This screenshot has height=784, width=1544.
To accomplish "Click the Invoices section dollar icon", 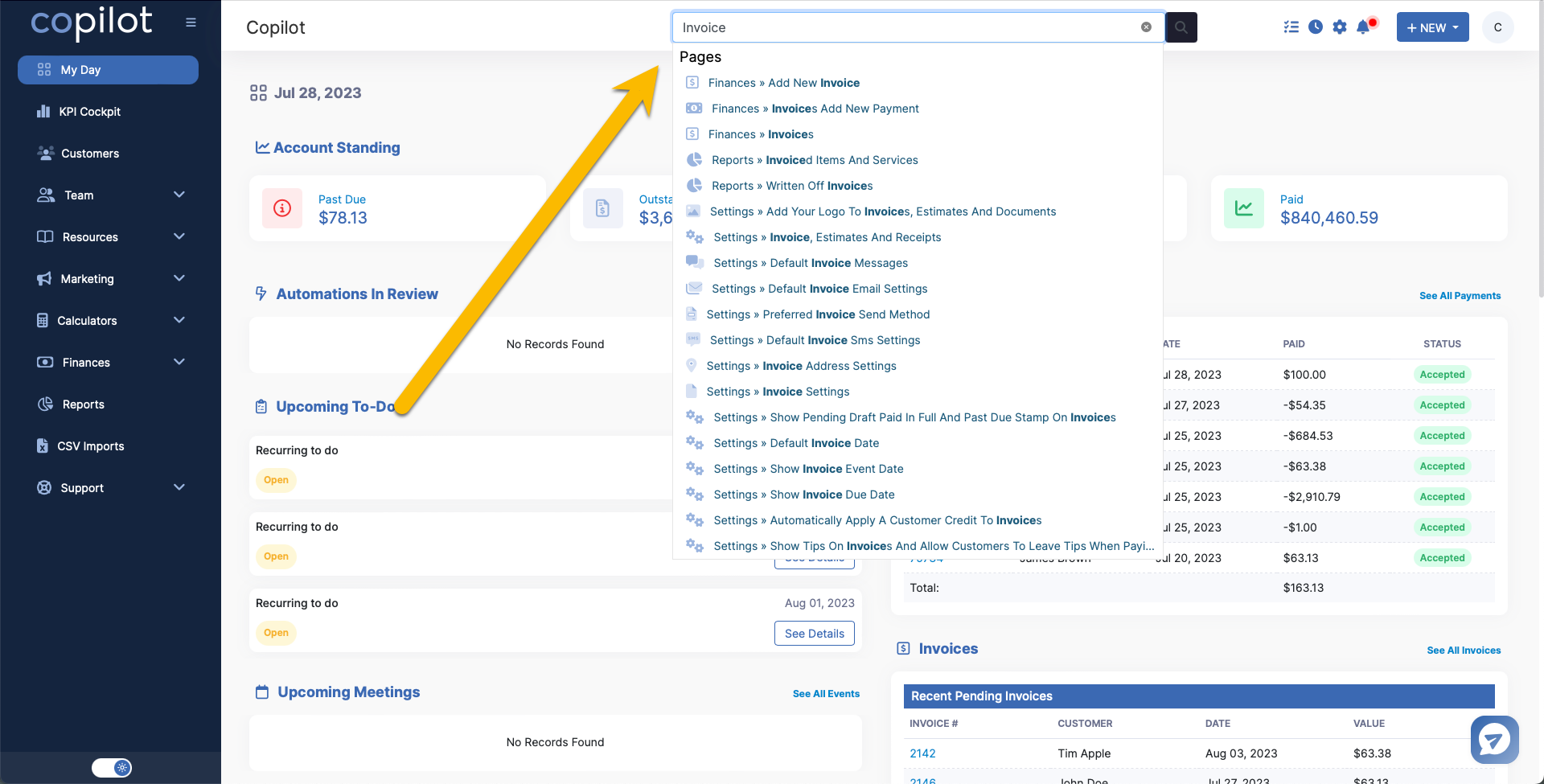I will click(x=903, y=648).
